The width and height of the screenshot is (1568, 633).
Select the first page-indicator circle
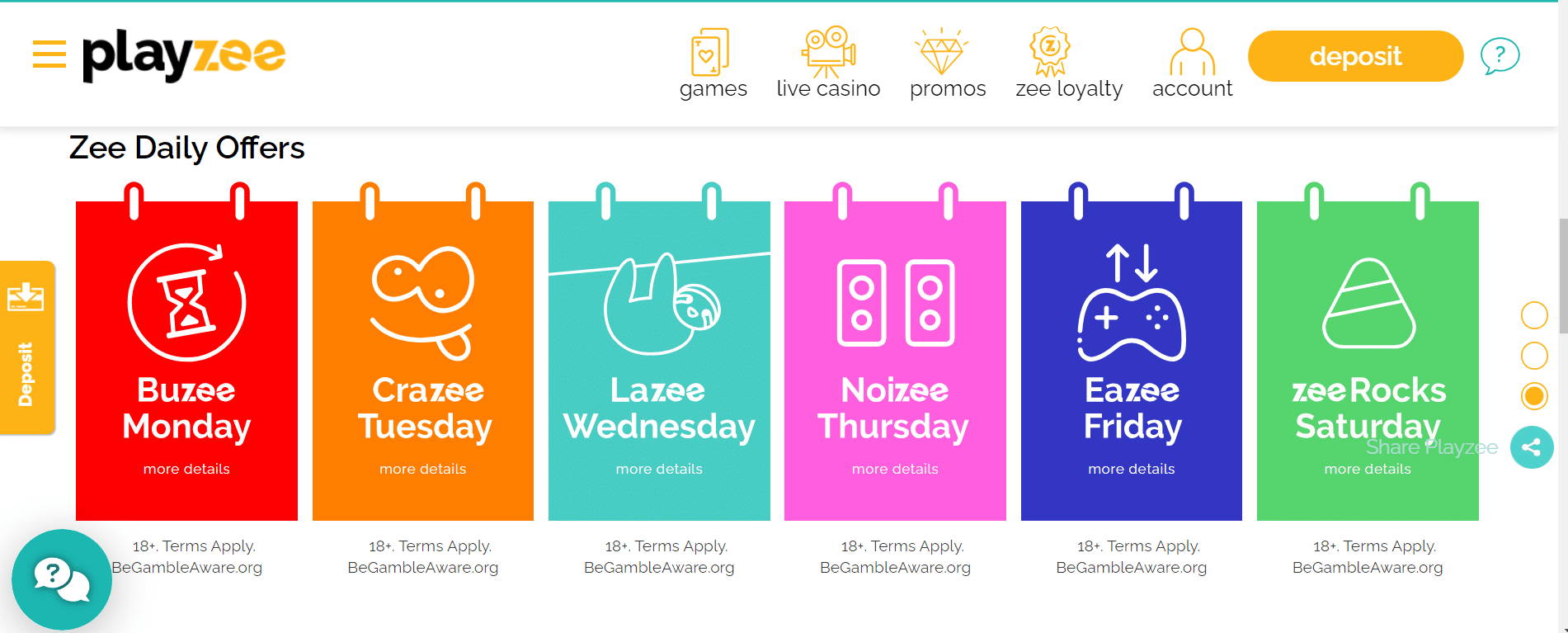(1534, 315)
